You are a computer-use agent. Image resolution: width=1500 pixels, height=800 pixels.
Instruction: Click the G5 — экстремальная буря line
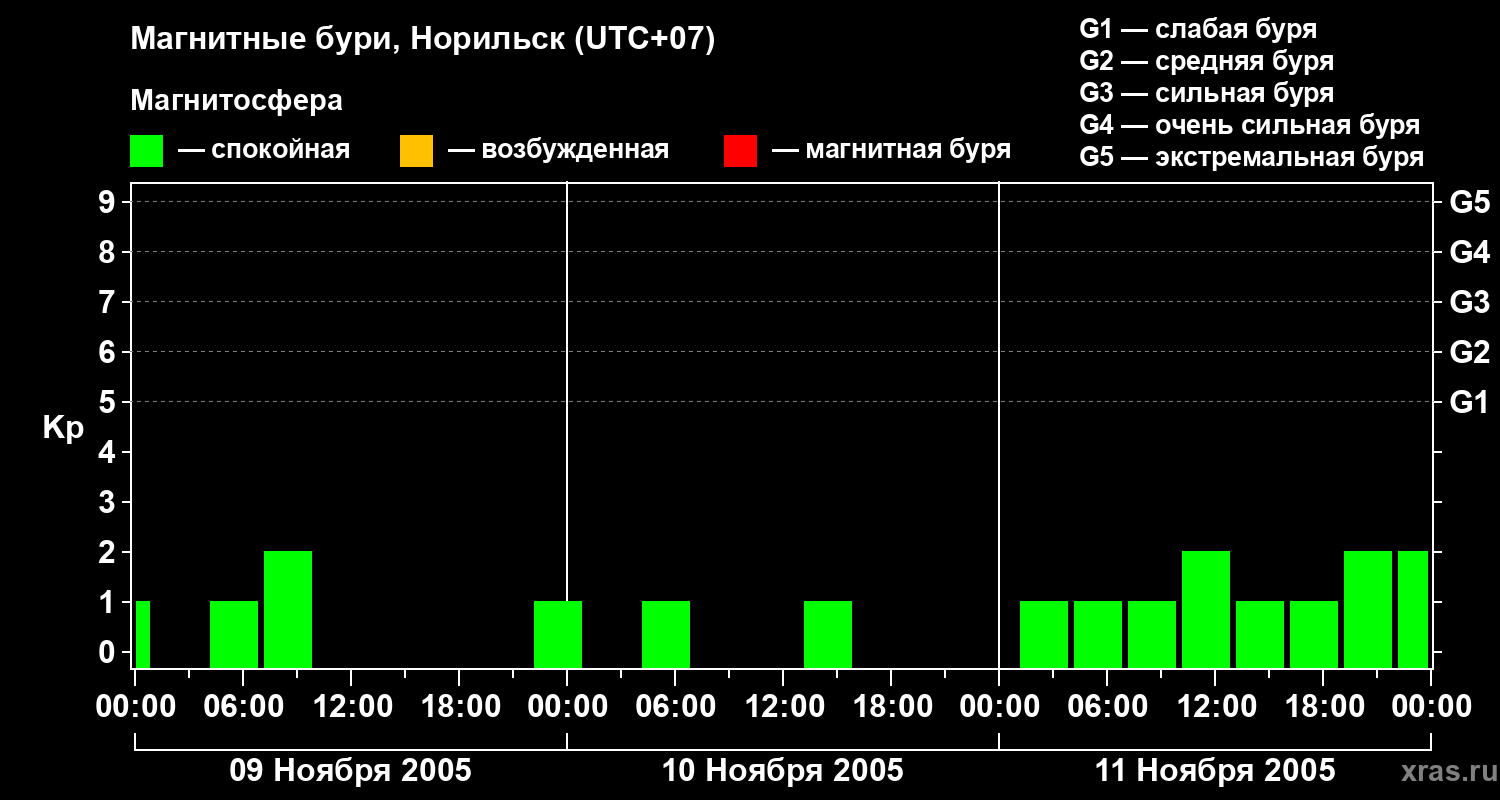click(x=1252, y=157)
